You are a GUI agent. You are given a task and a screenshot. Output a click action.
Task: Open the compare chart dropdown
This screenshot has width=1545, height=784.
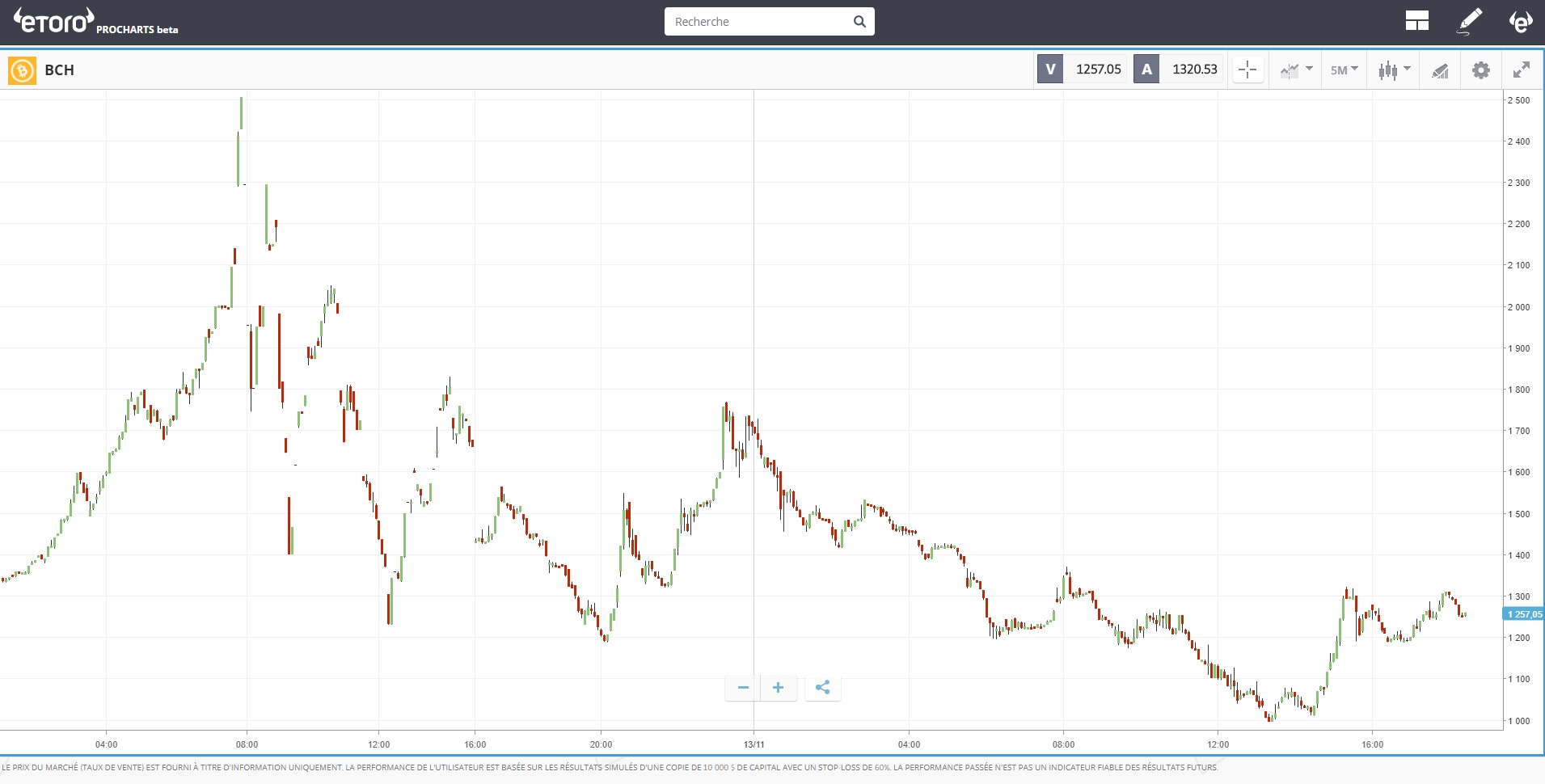coord(1296,70)
